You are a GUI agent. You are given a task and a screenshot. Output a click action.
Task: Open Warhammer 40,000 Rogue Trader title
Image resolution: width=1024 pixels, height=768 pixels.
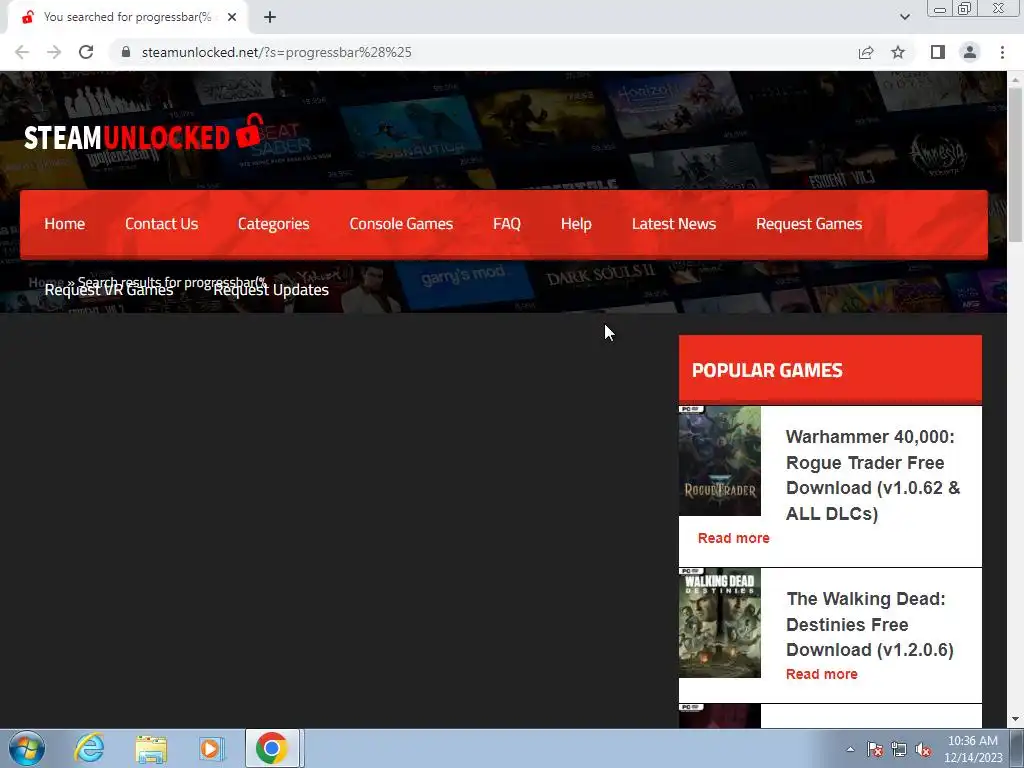(x=873, y=475)
